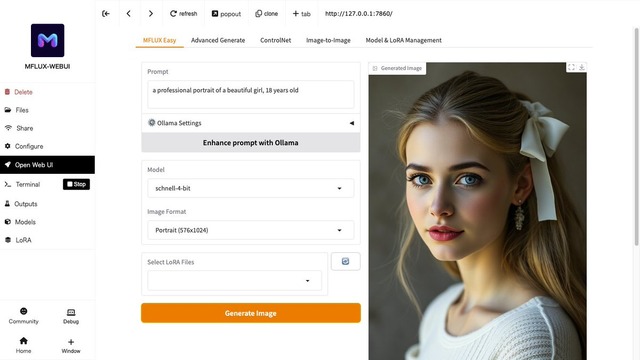Download the generated image
Image resolution: width=640 pixels, height=360 pixels.
point(582,67)
